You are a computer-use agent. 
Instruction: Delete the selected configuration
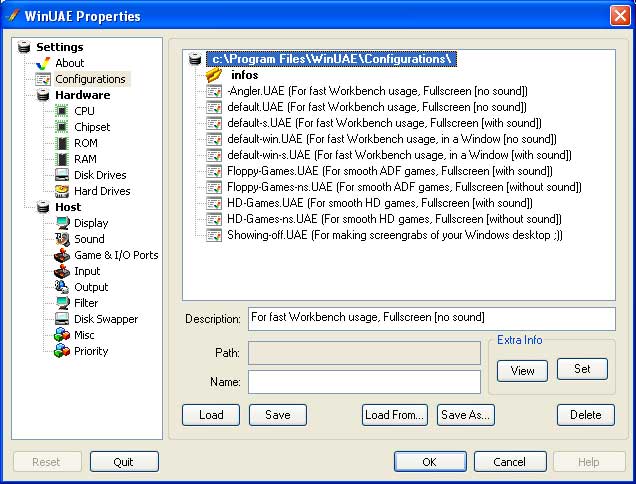(x=586, y=415)
